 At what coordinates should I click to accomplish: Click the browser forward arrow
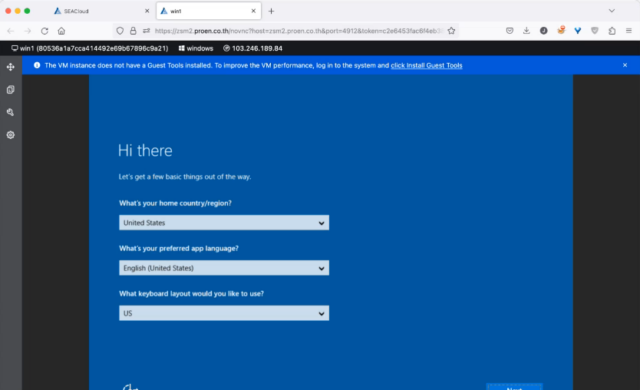pyautogui.click(x=27, y=31)
